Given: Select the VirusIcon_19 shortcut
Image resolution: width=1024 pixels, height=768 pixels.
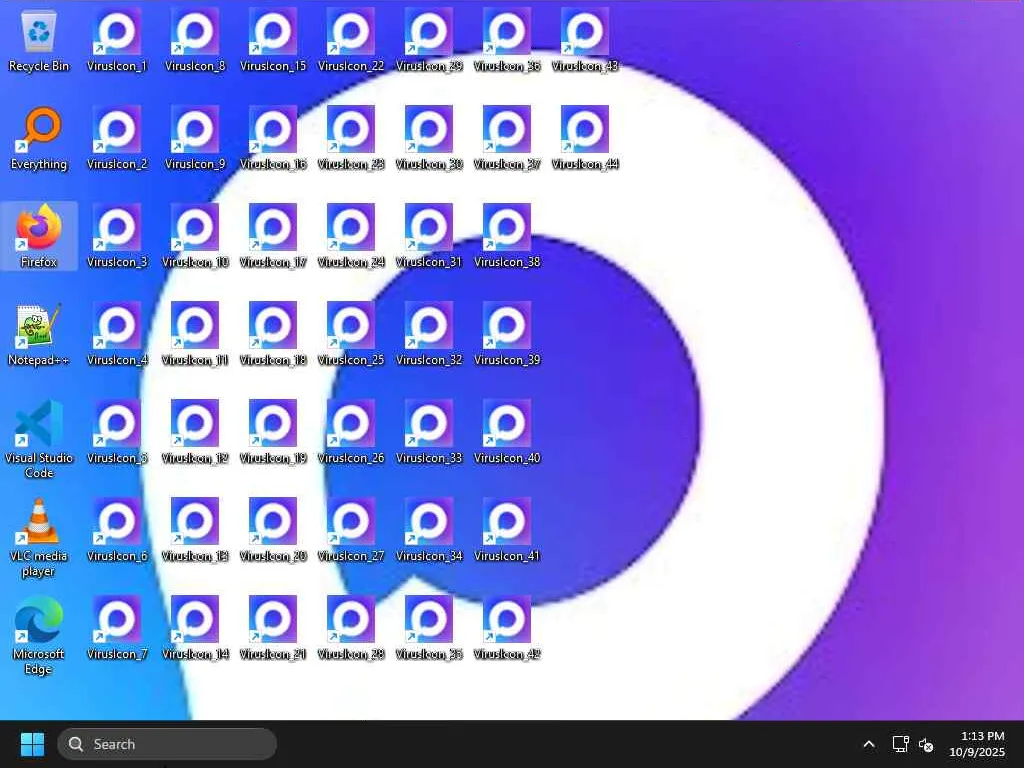Looking at the screenshot, I should [x=273, y=432].
